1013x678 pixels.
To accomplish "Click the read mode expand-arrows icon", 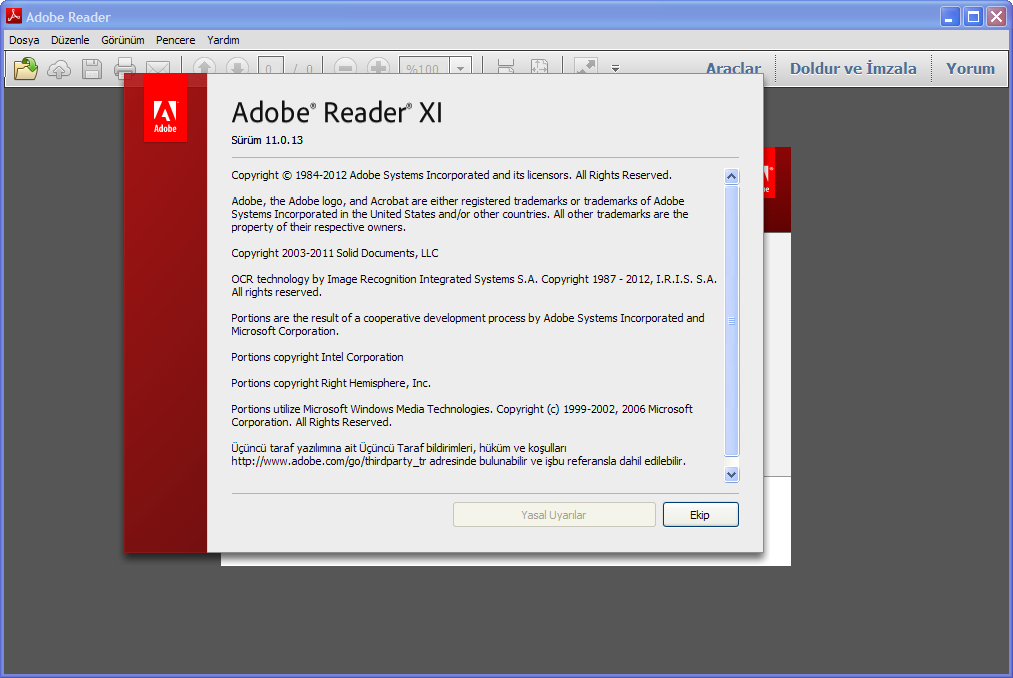I will [x=585, y=65].
